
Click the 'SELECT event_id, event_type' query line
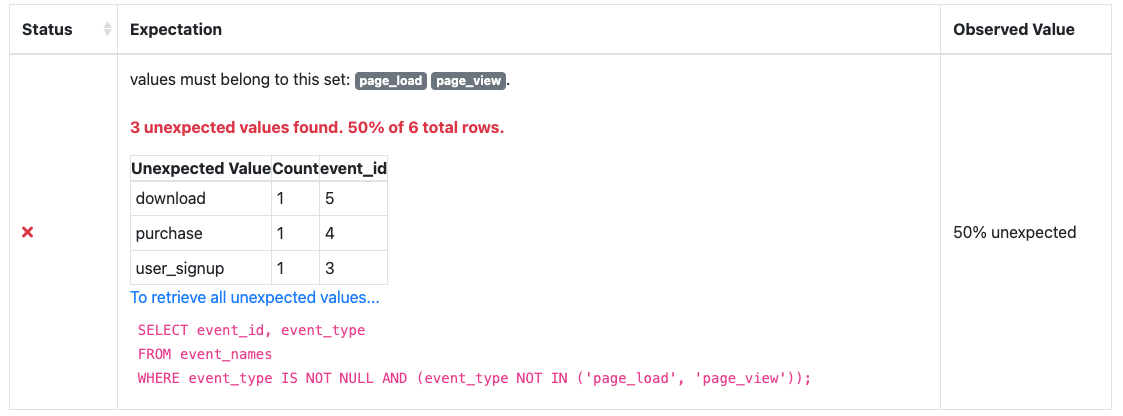[251, 331]
